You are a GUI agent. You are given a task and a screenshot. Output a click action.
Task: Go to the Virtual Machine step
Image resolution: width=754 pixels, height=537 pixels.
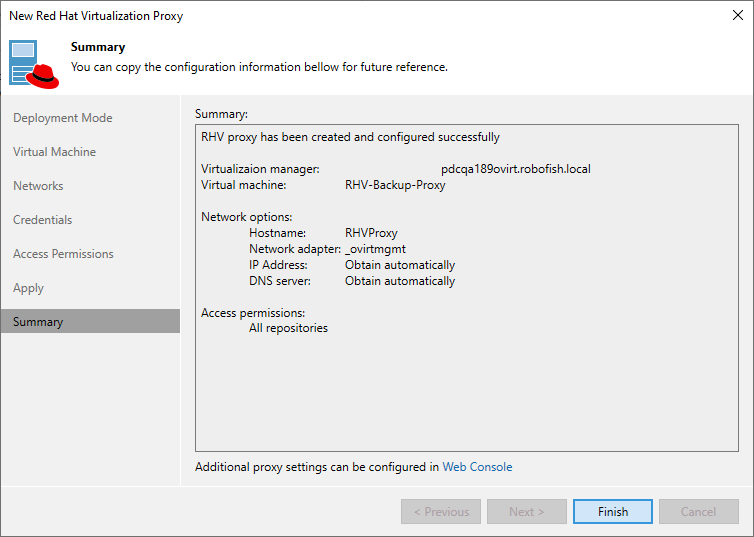[54, 152]
